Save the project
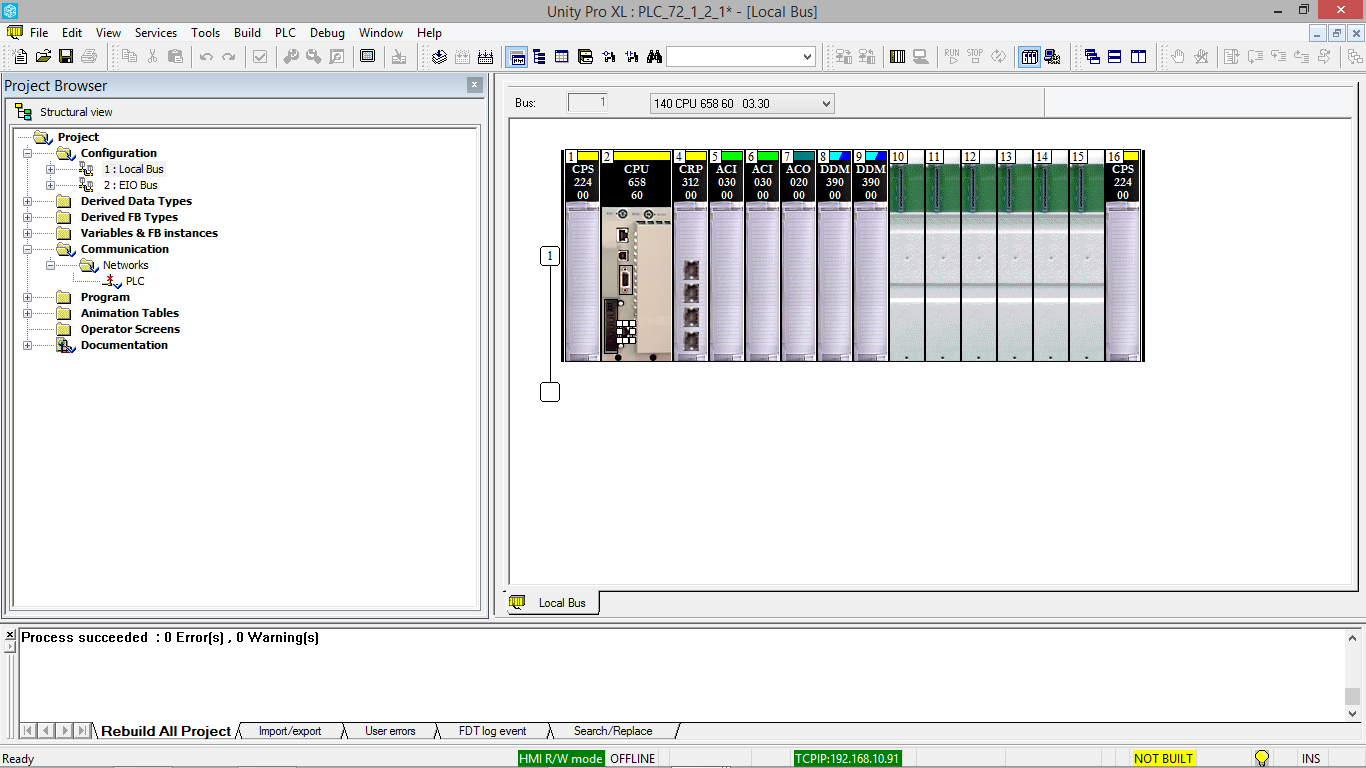 click(64, 57)
